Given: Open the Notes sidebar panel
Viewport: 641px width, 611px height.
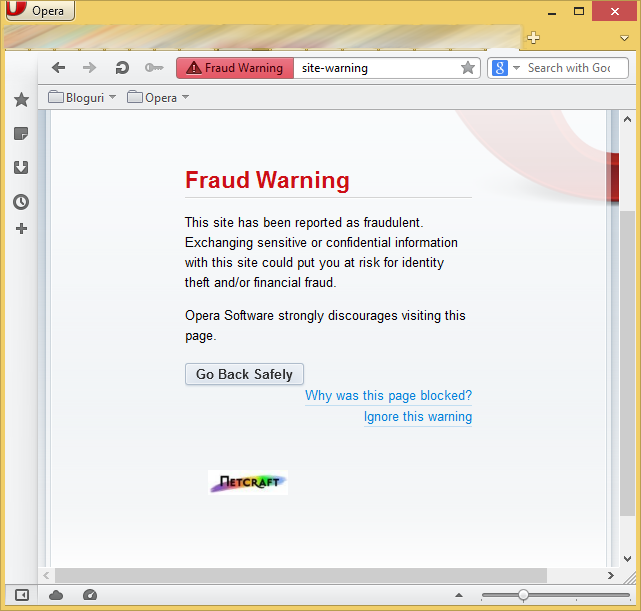Looking at the screenshot, I should [21, 133].
